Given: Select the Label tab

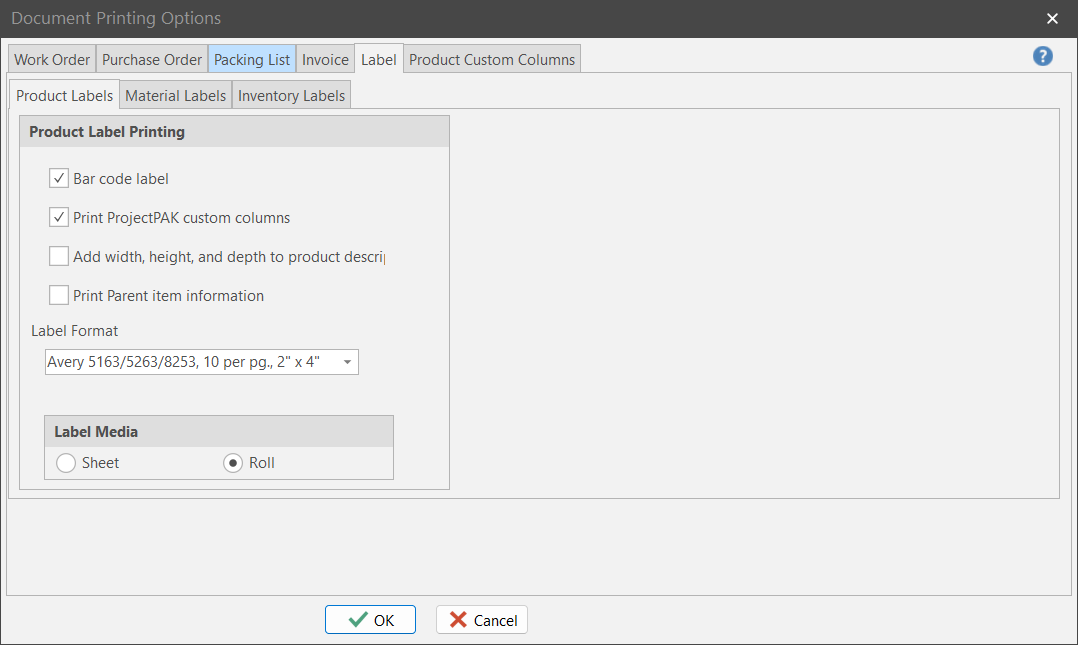Looking at the screenshot, I should (379, 60).
